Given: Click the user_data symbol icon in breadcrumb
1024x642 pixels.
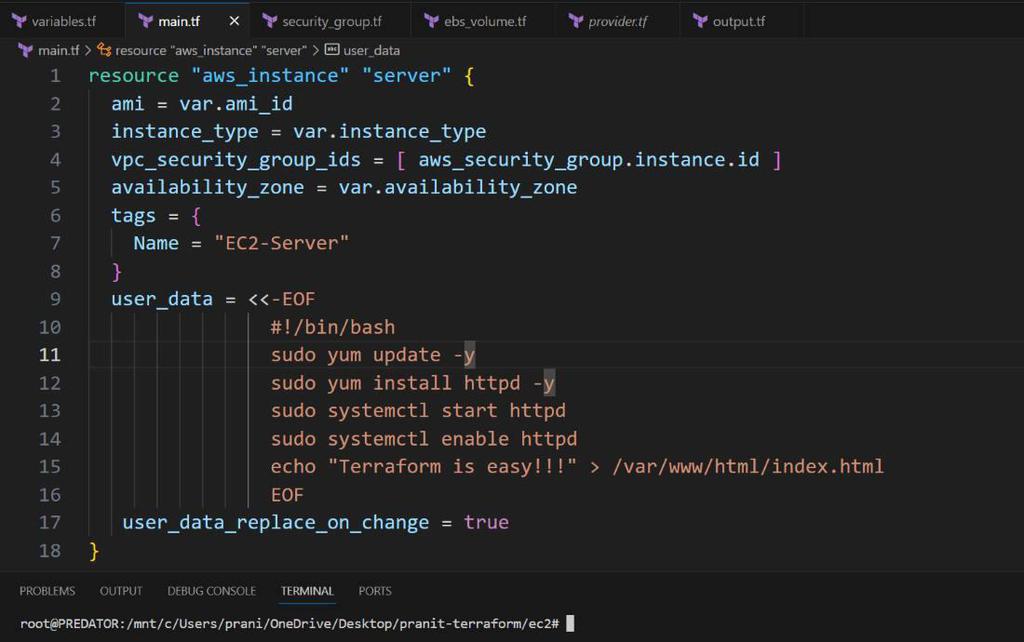Looking at the screenshot, I should [x=332, y=50].
